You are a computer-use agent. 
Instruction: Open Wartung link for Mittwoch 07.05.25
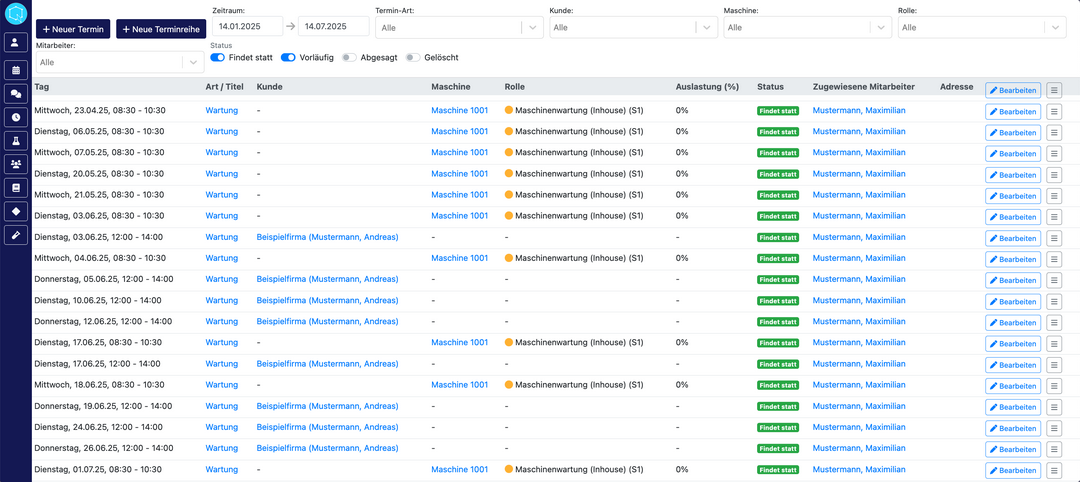222,152
